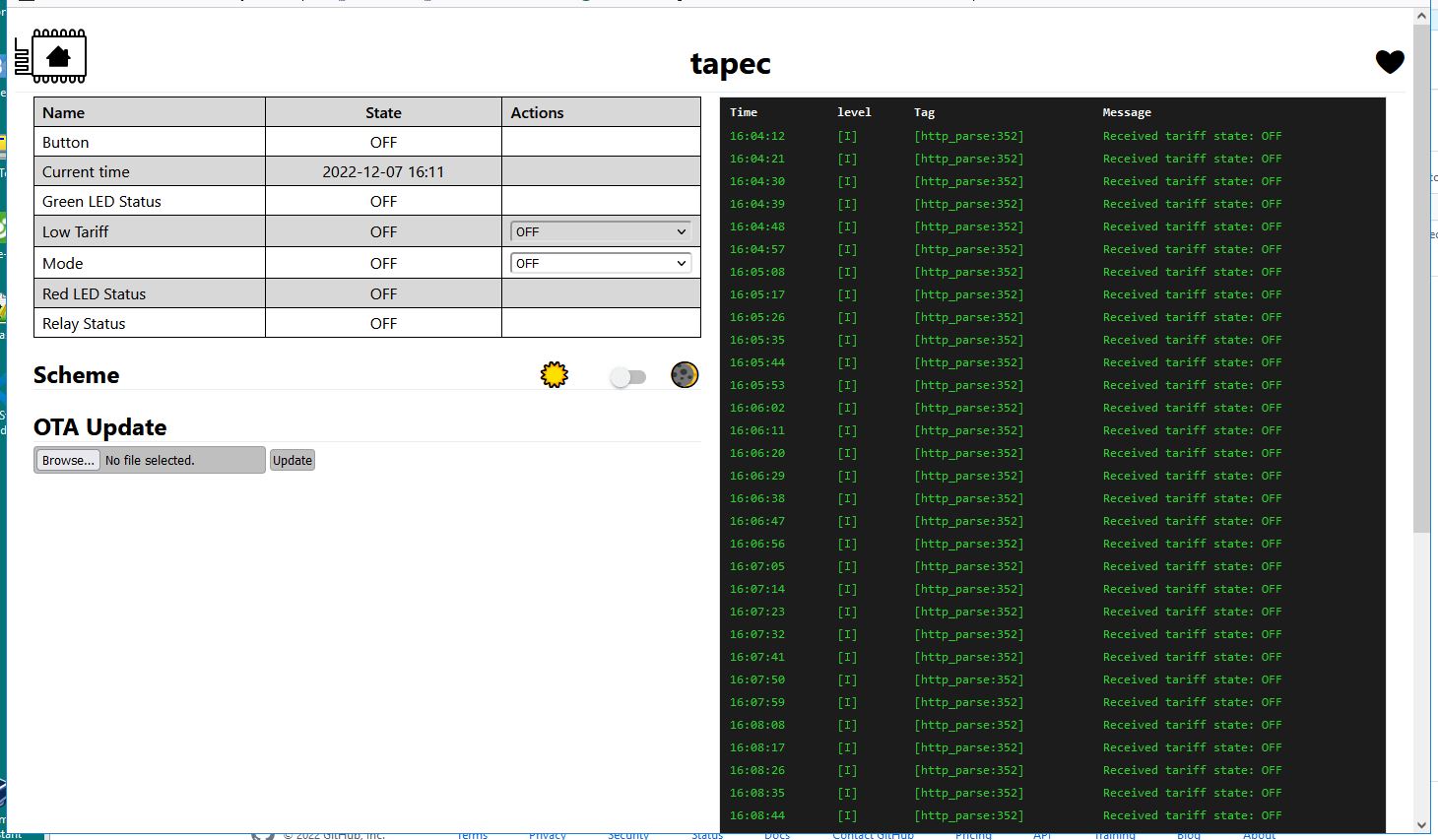This screenshot has height=840, width=1438.
Task: Toggle the Scheme switch
Action: point(627,375)
